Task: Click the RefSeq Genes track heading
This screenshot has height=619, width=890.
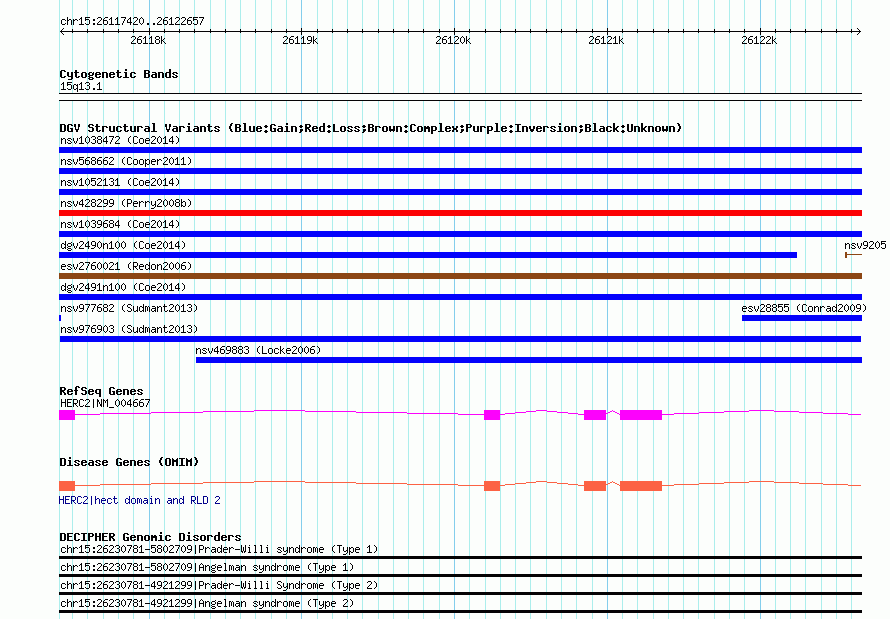Action: (x=101, y=391)
